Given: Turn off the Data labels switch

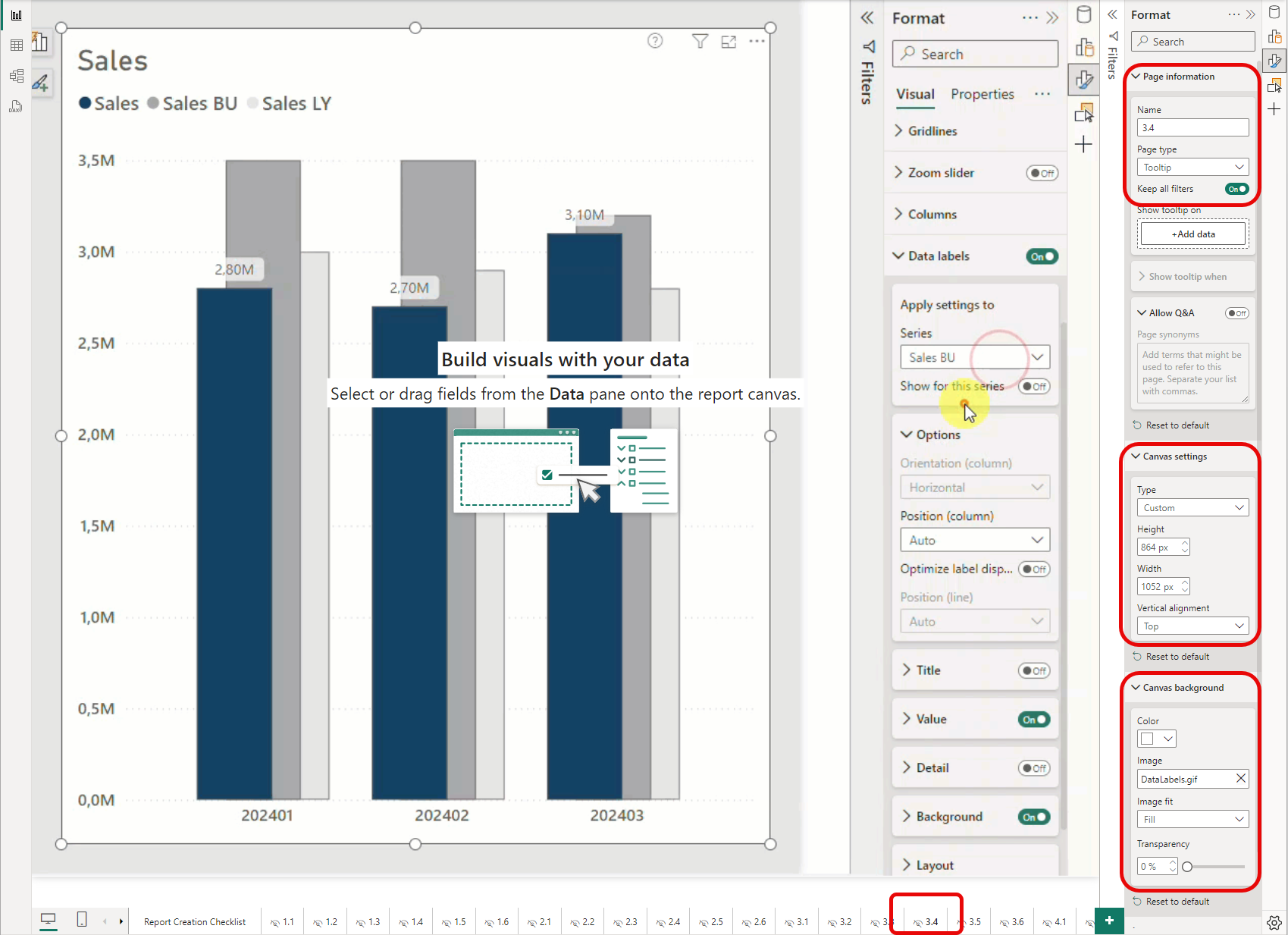Looking at the screenshot, I should pyautogui.click(x=1042, y=256).
